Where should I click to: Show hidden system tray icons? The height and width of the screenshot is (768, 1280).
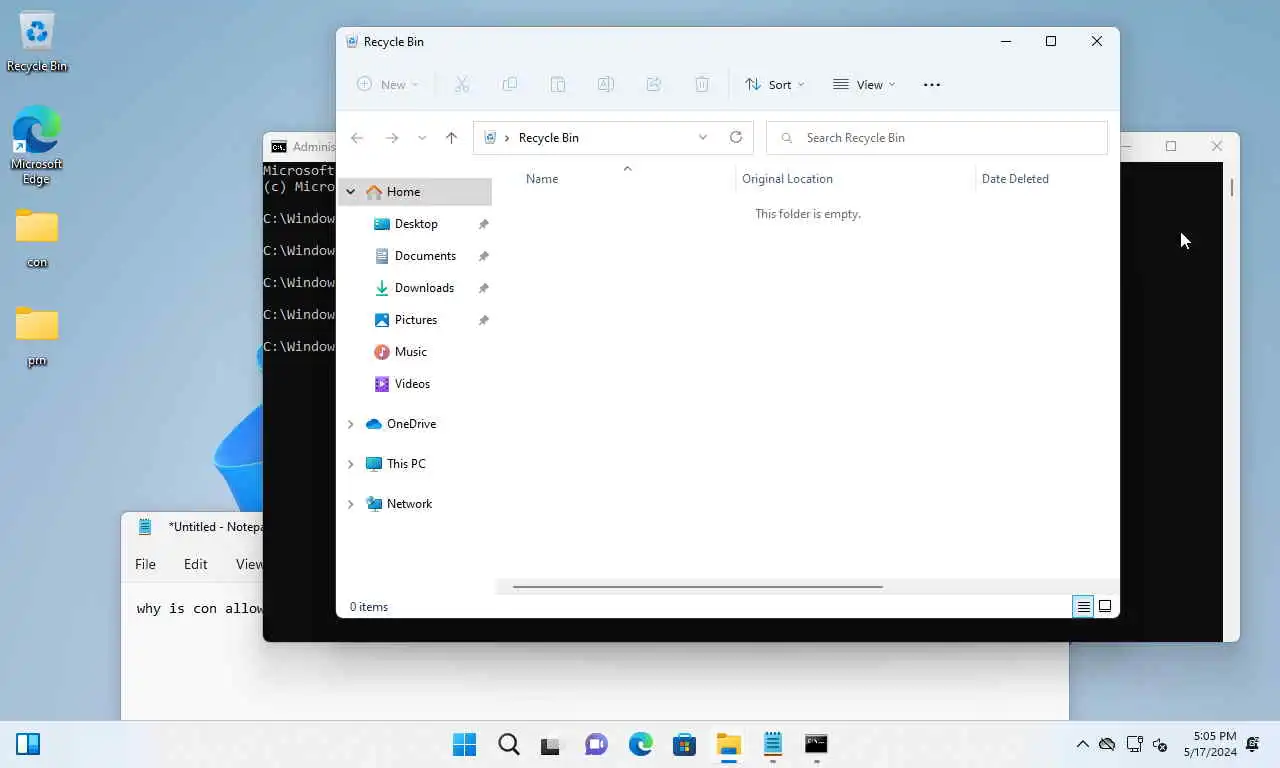coord(1082,744)
